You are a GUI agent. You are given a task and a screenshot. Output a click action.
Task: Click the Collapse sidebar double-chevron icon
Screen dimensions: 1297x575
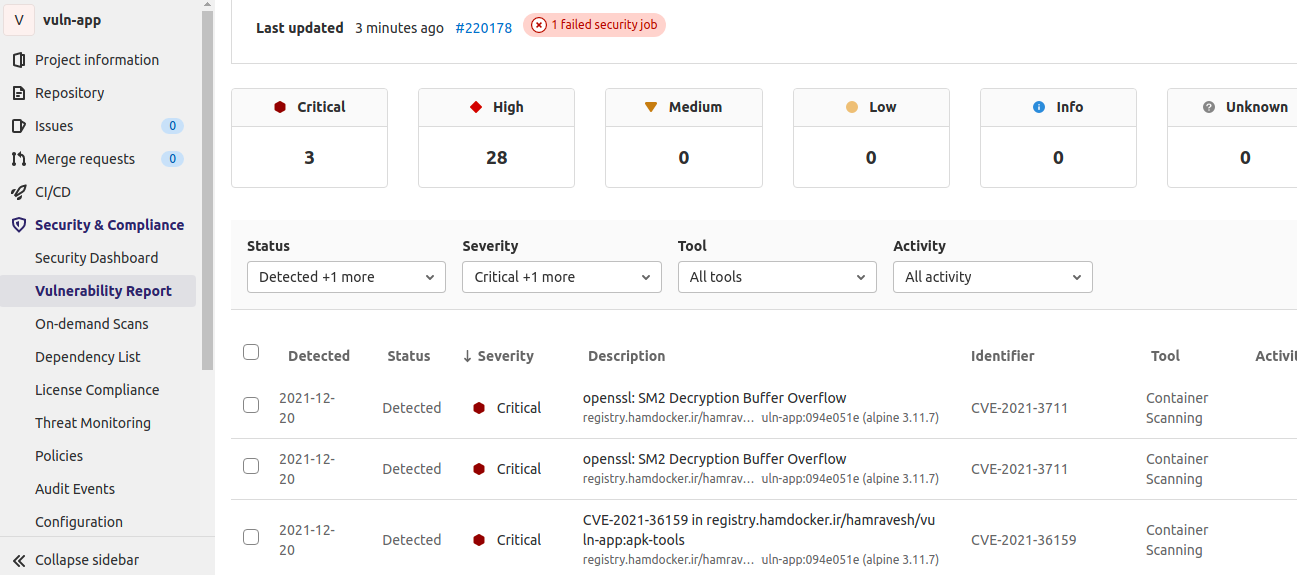tap(18, 560)
